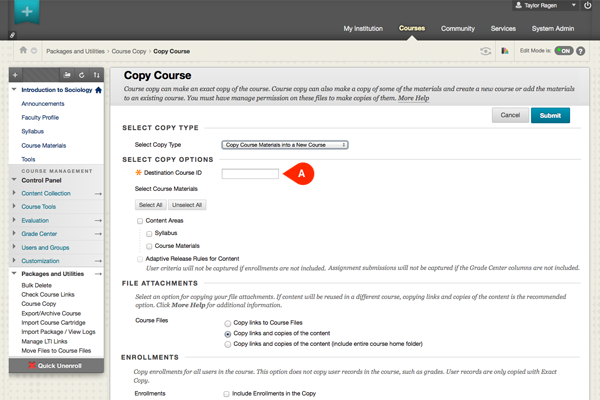
Task: Open the course theme palette icon
Action: (506, 49)
